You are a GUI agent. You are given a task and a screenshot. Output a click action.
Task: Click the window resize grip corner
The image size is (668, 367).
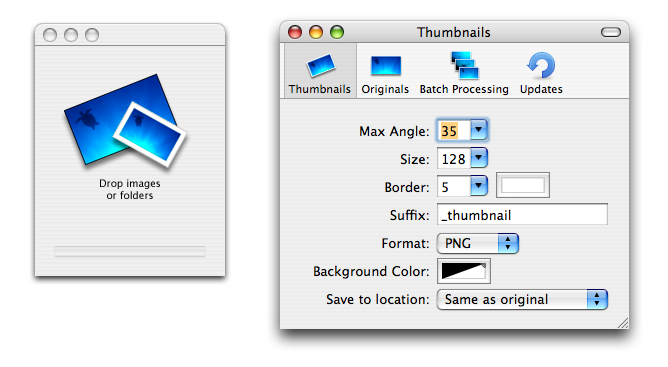point(623,324)
